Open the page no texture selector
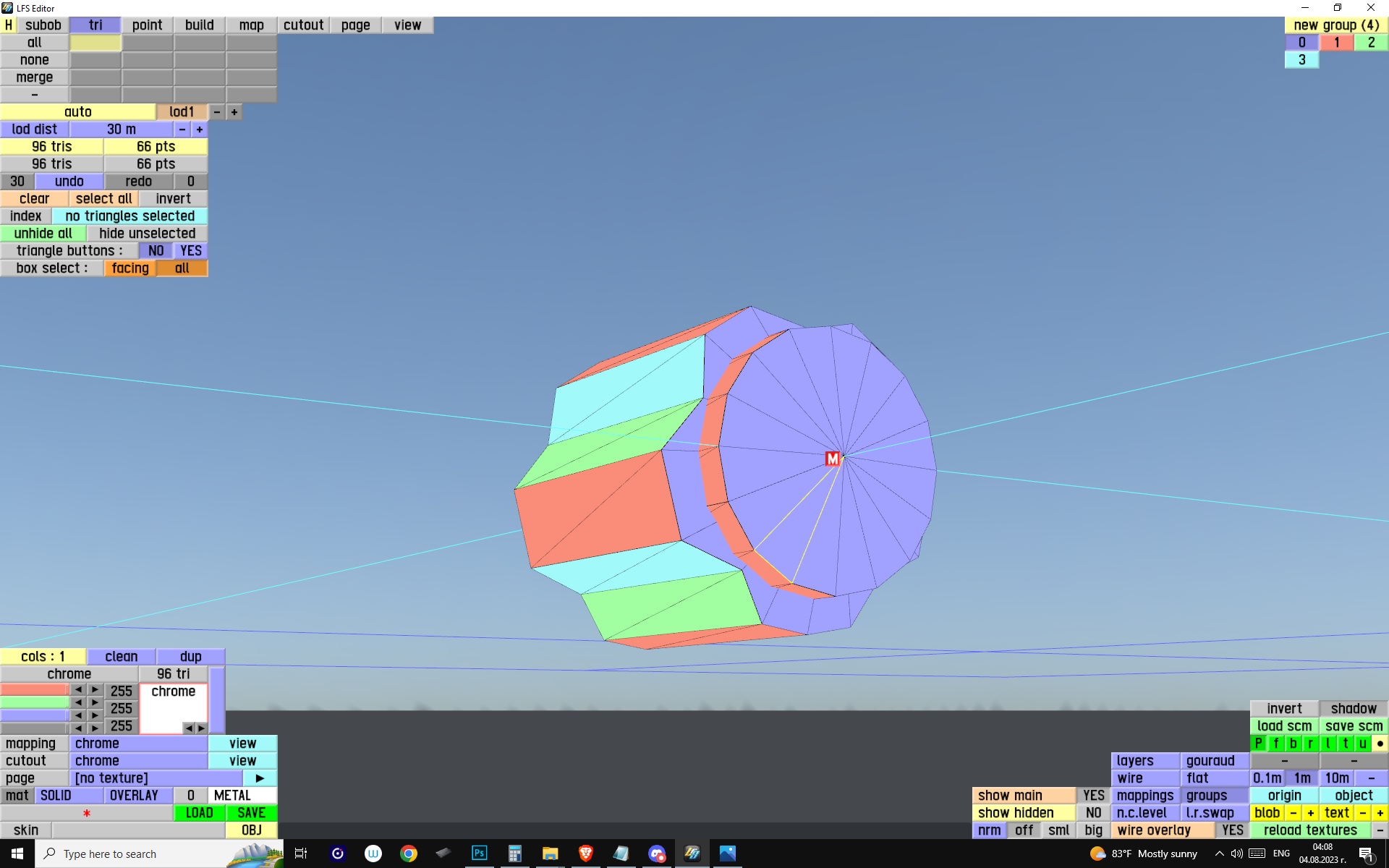1389x868 pixels. pos(156,778)
